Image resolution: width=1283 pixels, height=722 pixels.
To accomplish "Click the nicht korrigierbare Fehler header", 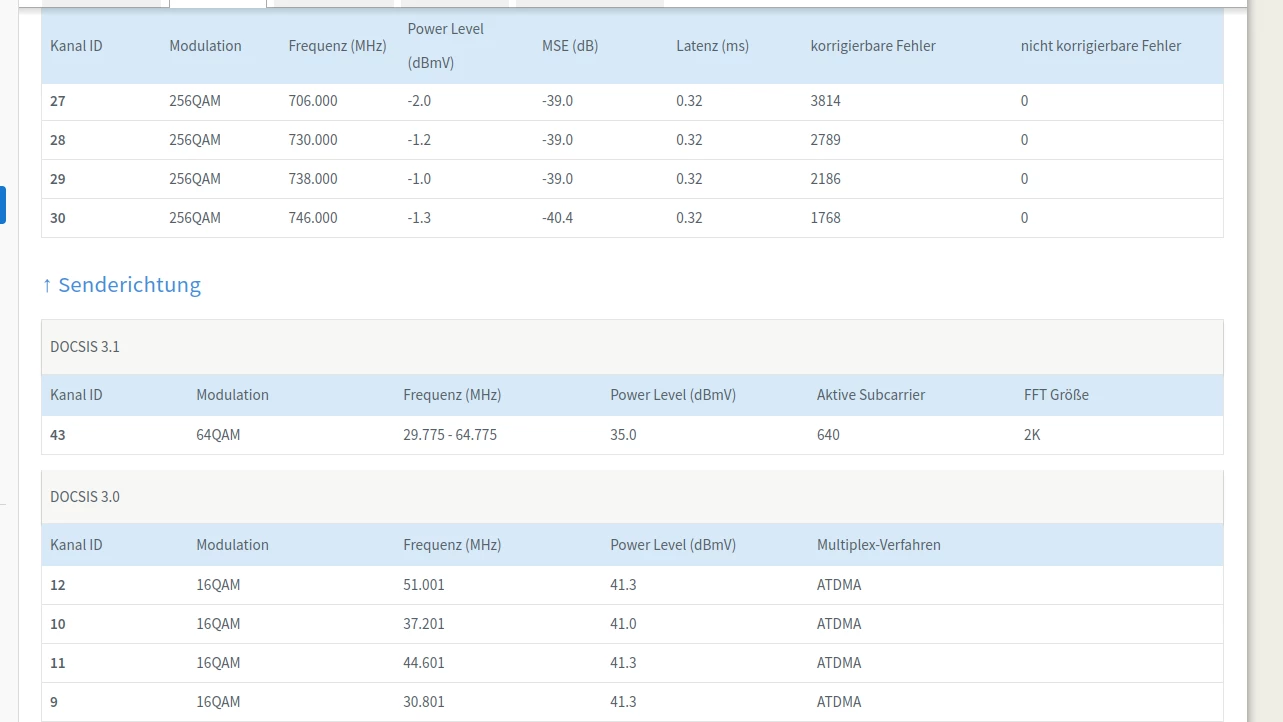I will pos(1101,46).
